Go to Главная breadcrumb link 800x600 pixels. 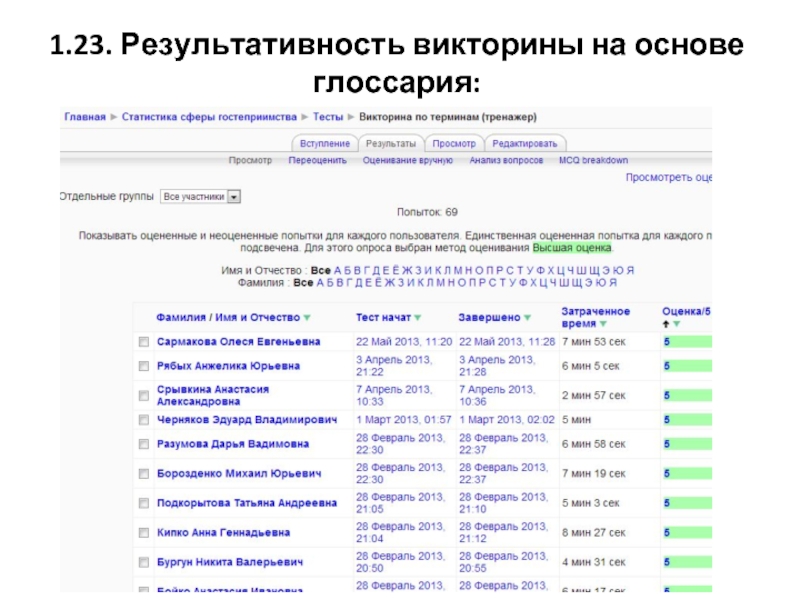point(85,117)
